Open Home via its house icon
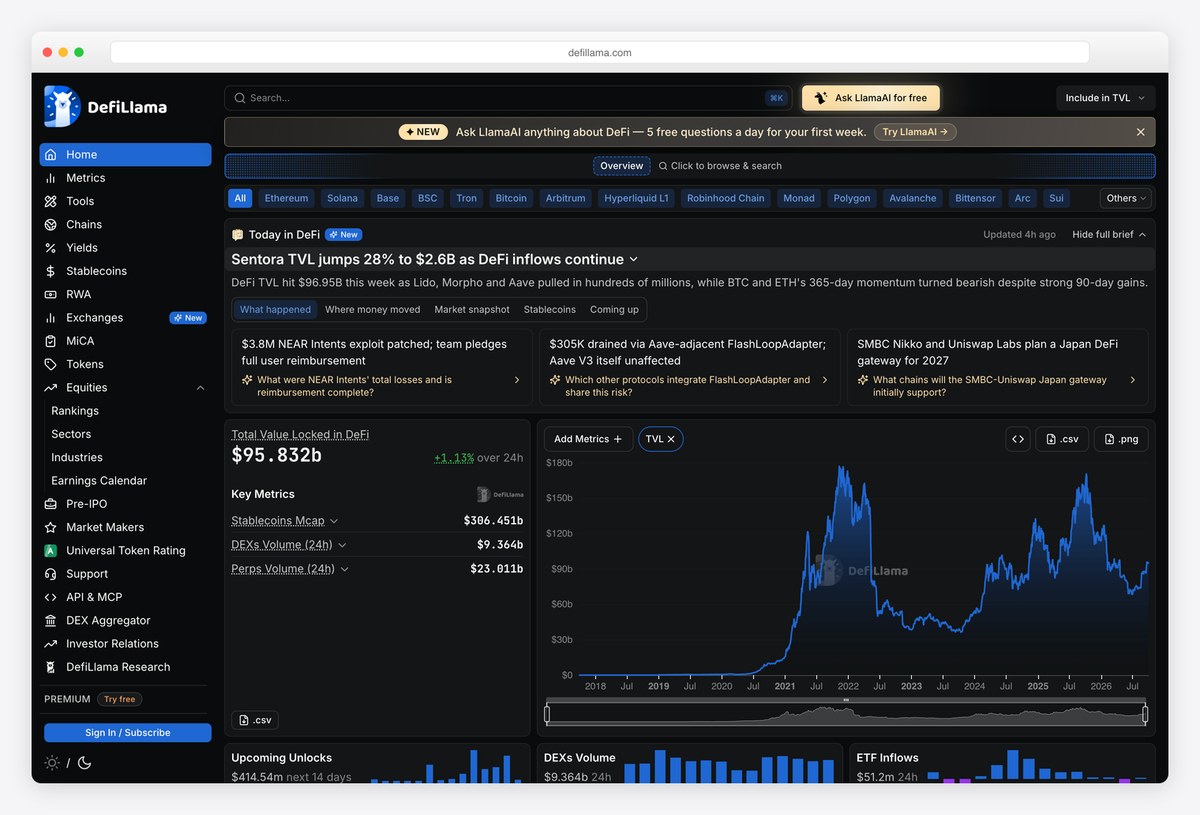The height and width of the screenshot is (815, 1200). (51, 155)
